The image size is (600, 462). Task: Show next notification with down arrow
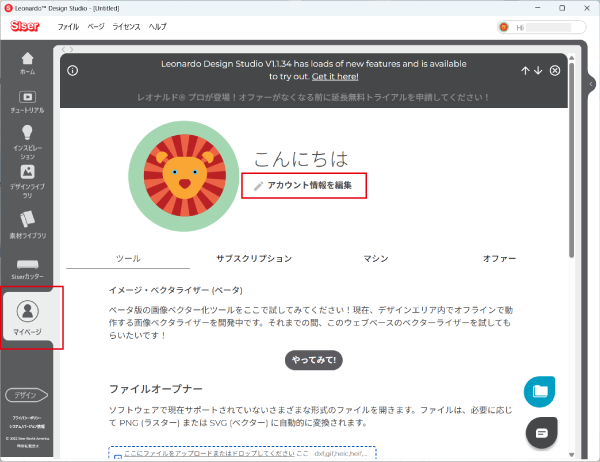pos(538,70)
